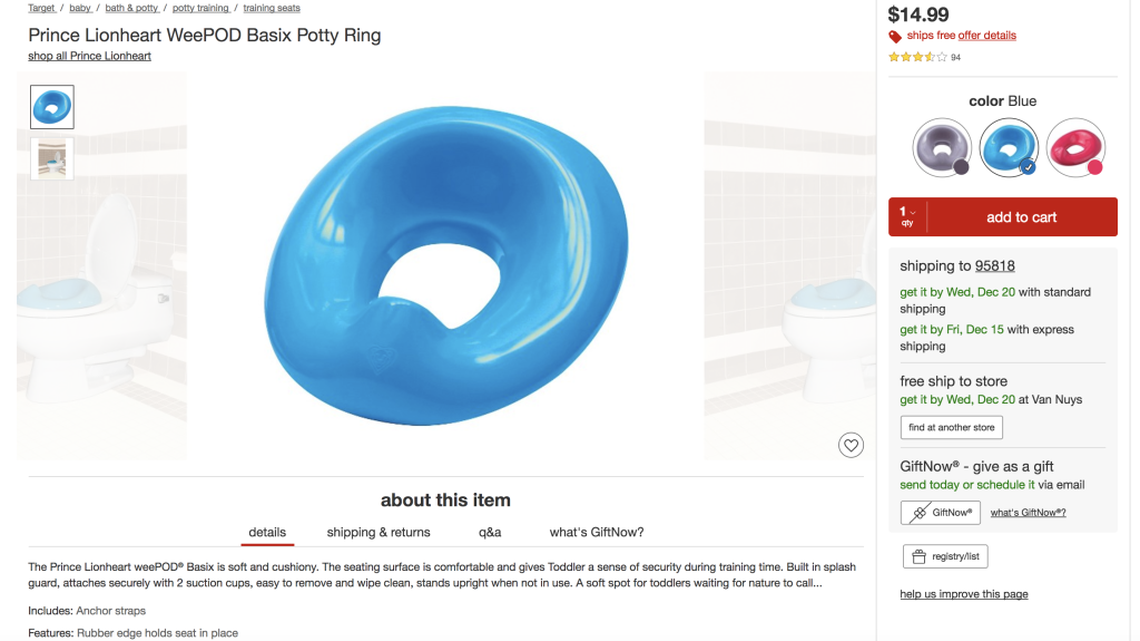Click shop all Prince Lionheart

tap(89, 55)
